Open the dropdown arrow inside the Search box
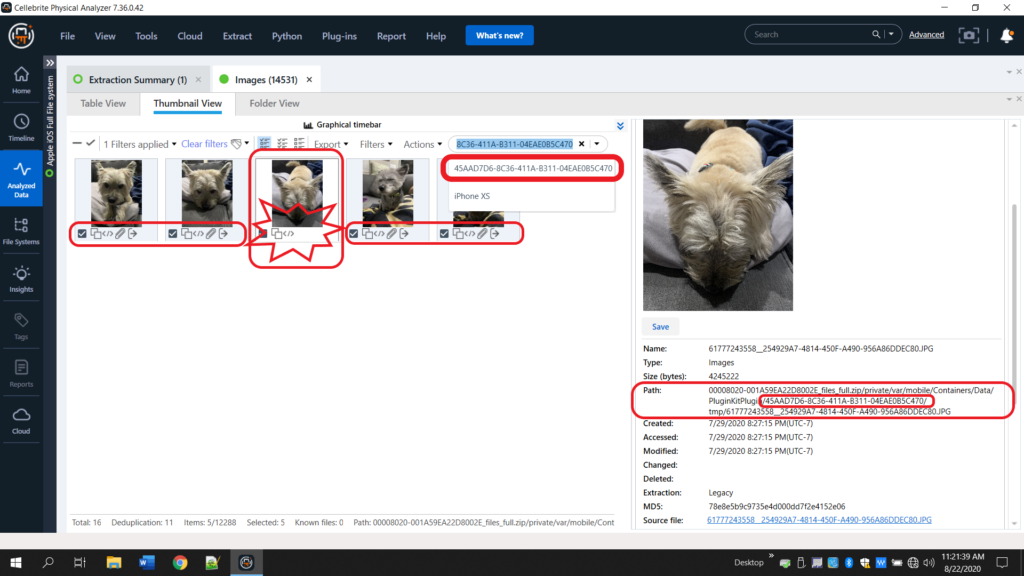1024x576 pixels. (x=891, y=35)
